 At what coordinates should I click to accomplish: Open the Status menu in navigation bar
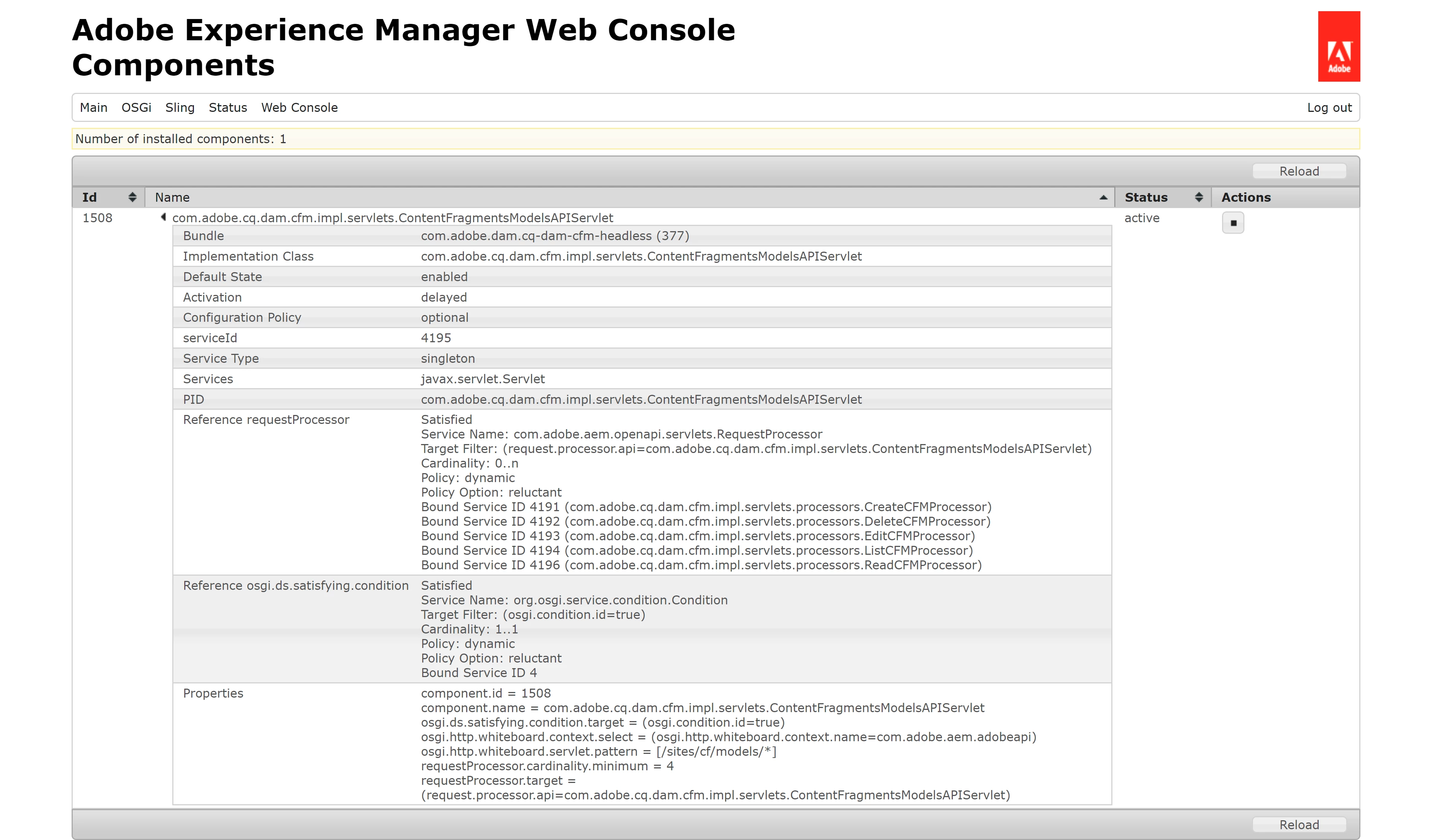click(x=227, y=108)
